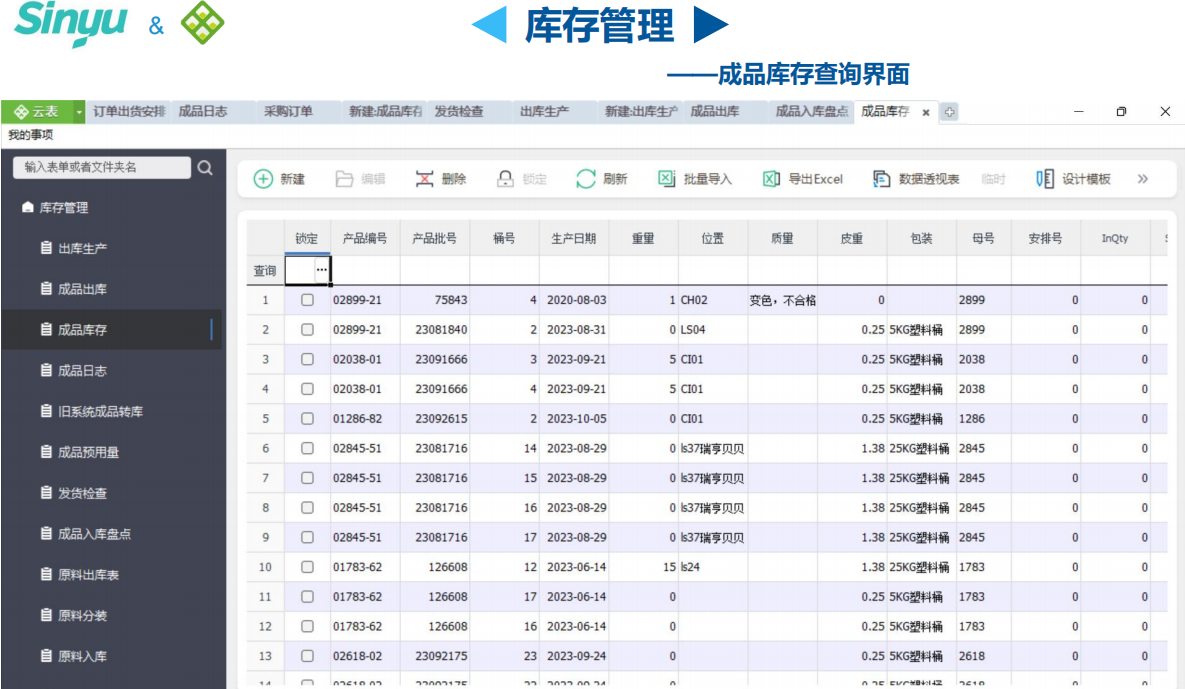Export data with 导出Excel

click(803, 179)
